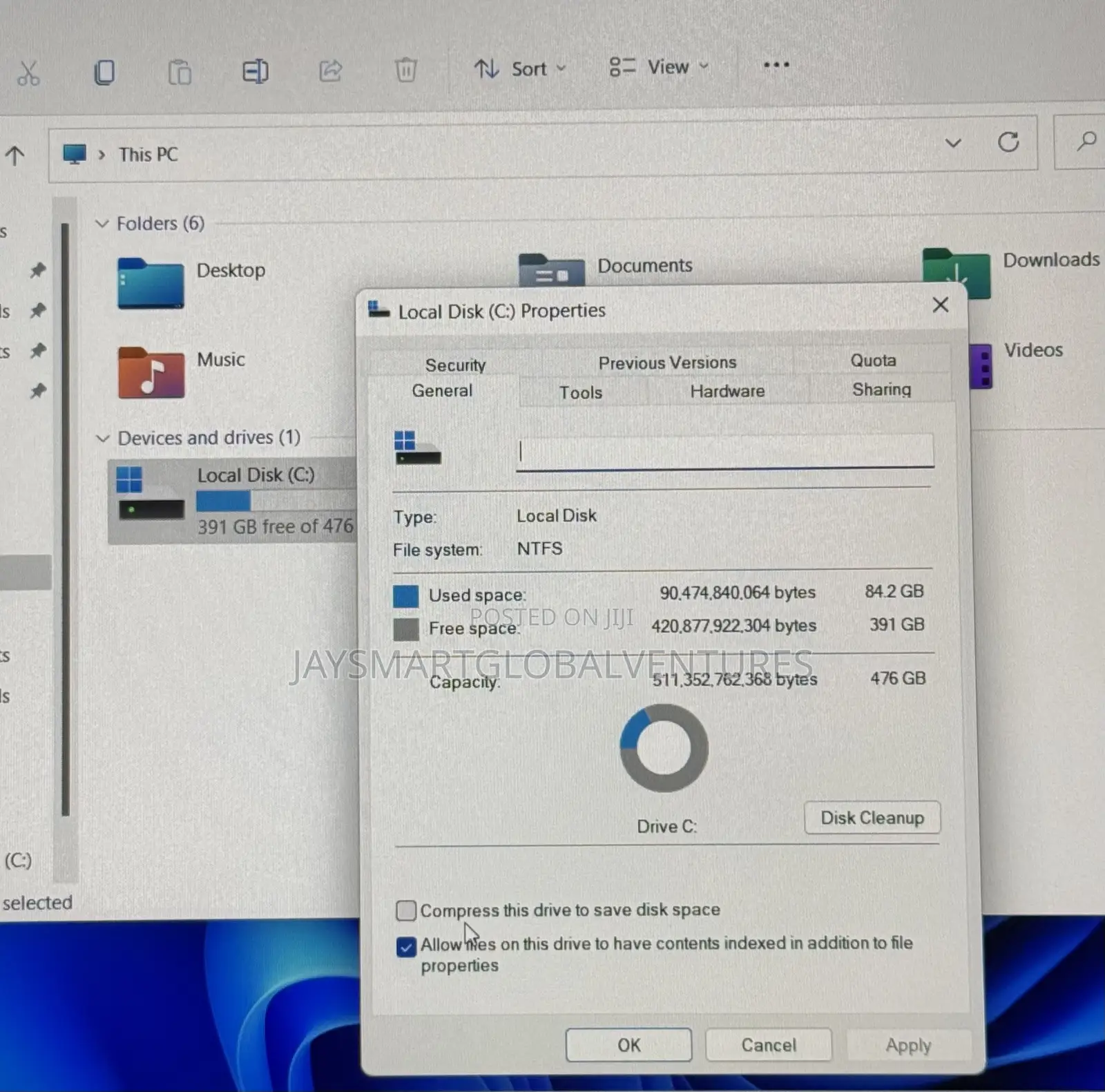The image size is (1105, 1092).
Task: Open the Previous Versions tab
Action: (667, 363)
